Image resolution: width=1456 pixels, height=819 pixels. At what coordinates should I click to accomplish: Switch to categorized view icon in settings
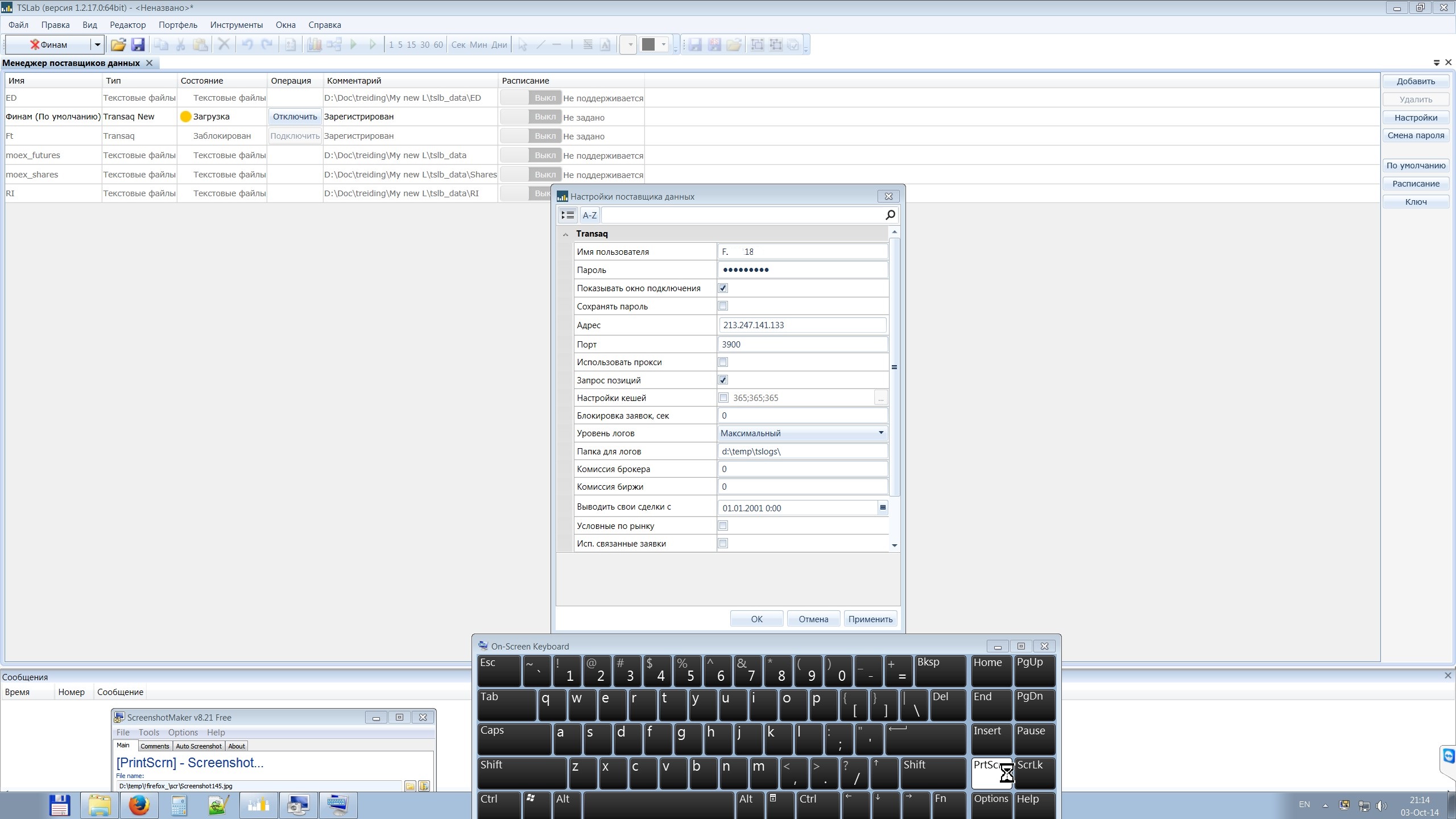568,215
